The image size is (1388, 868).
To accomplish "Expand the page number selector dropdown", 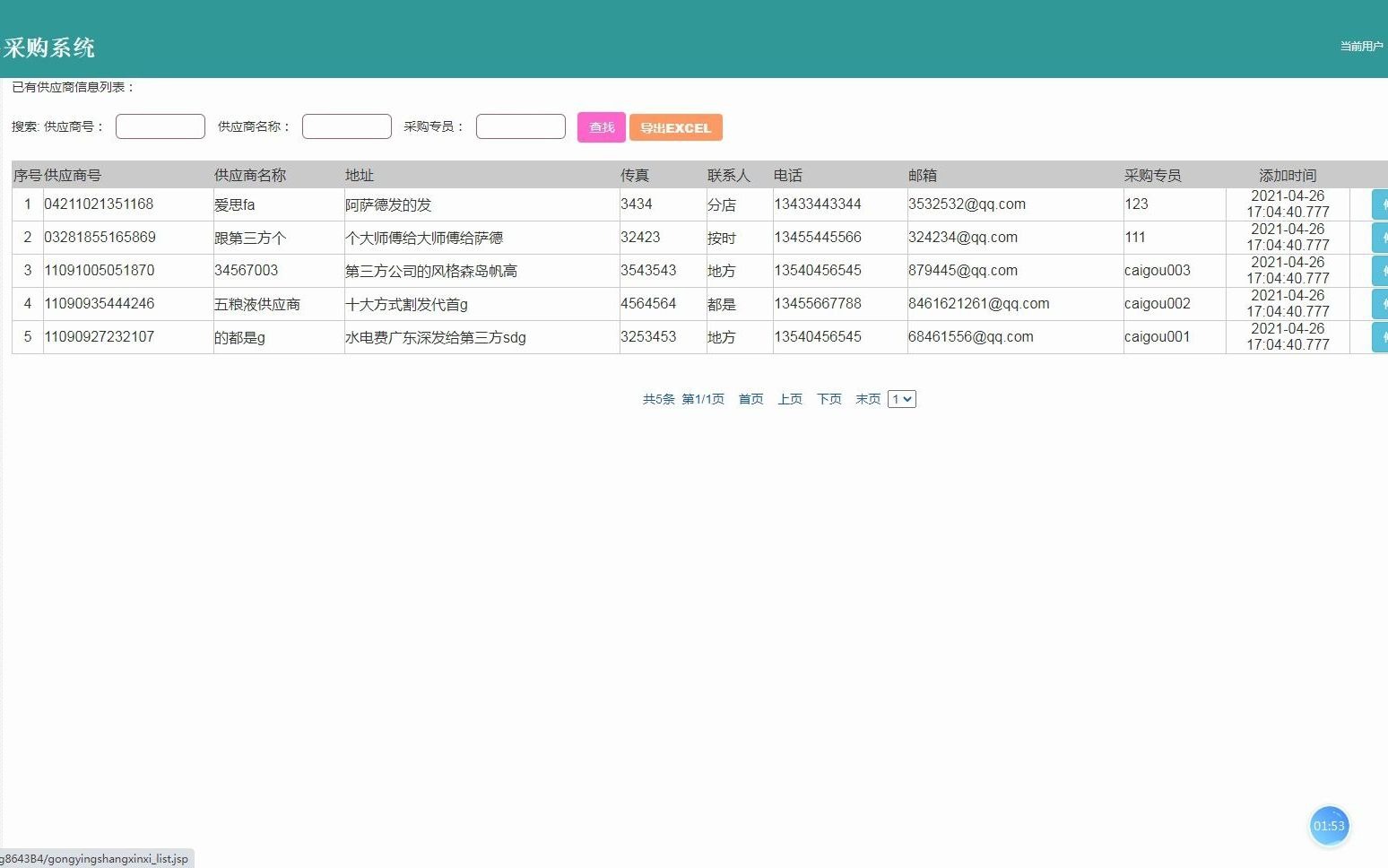I will tap(901, 398).
